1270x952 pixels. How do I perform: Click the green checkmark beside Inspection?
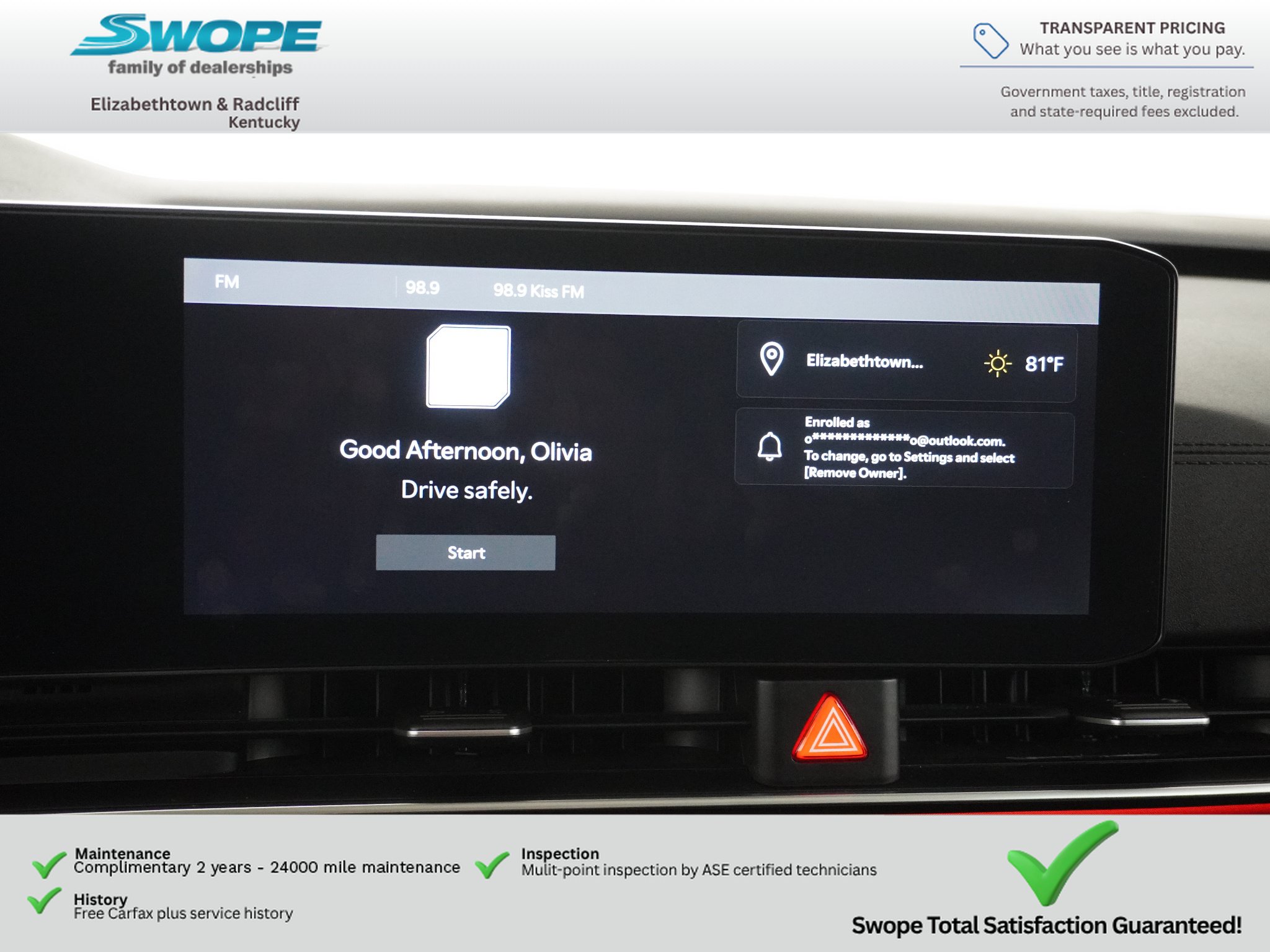pos(492,864)
